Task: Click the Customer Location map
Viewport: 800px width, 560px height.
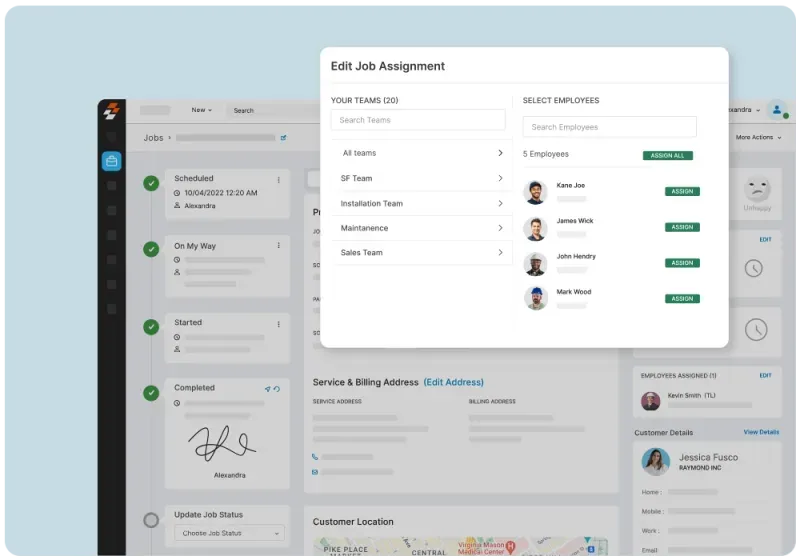Action: 460,546
